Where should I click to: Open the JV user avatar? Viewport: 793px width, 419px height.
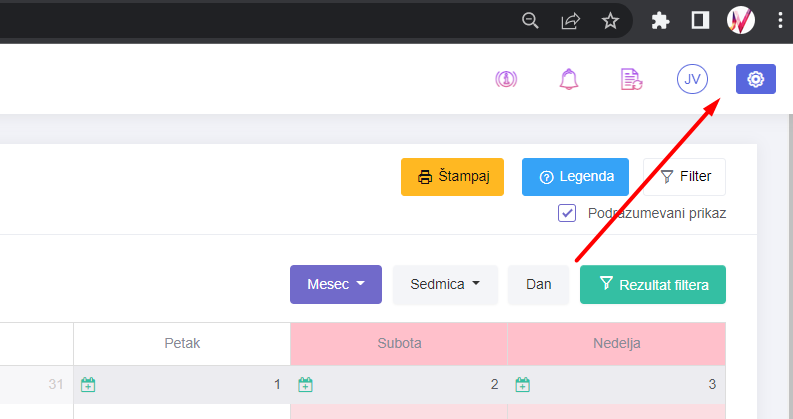(x=692, y=79)
